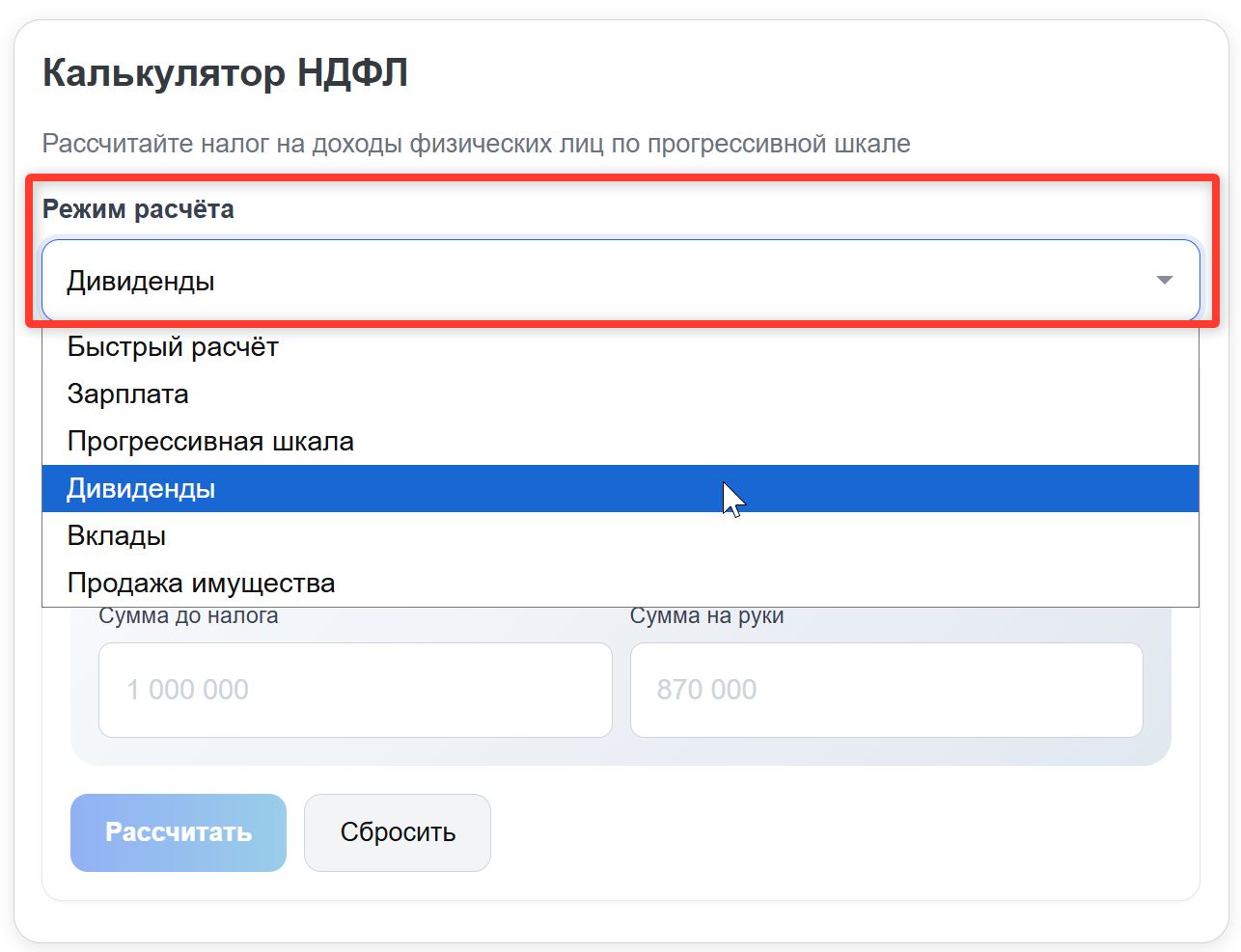Click the Рассчитать button
The height and width of the screenshot is (952, 1241).
coord(179,832)
